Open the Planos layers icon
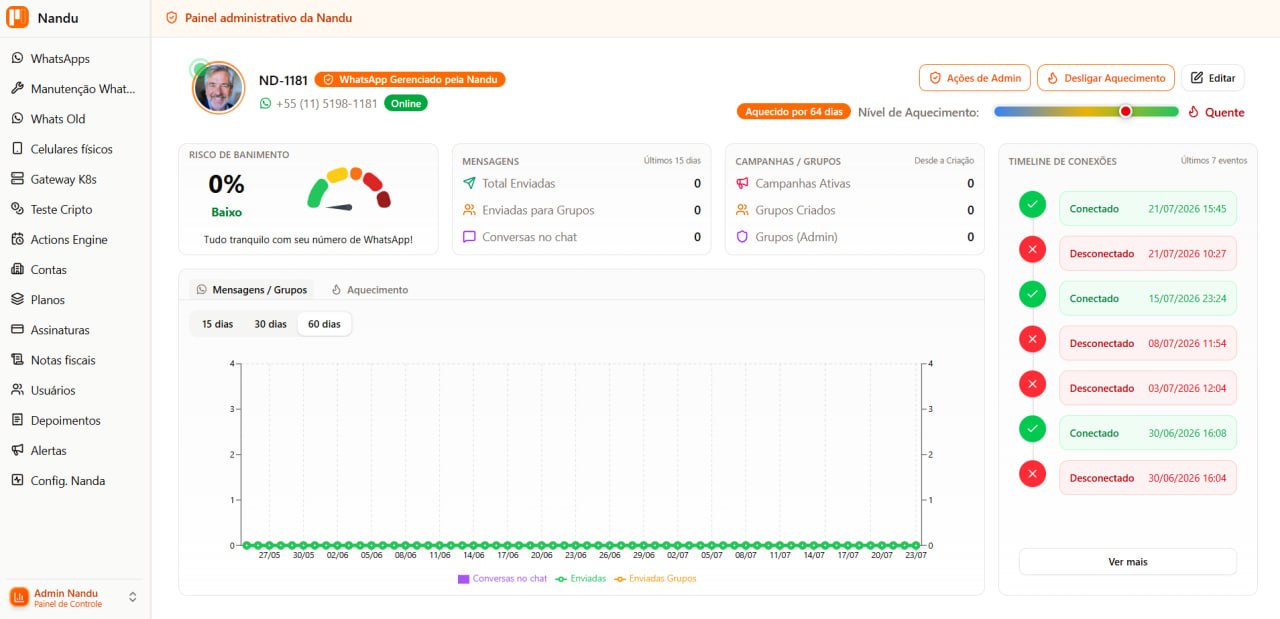 pyautogui.click(x=17, y=300)
